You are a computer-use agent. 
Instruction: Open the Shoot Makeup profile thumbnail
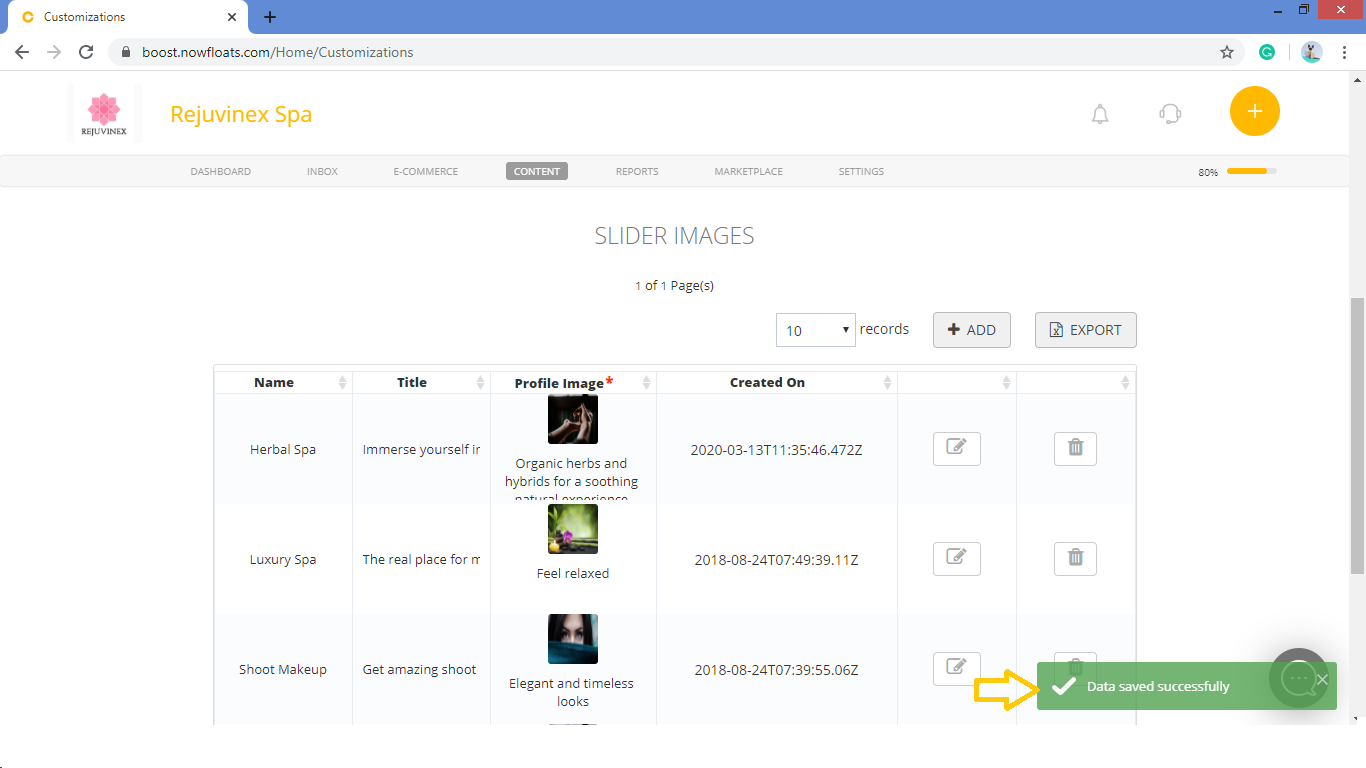[x=573, y=639]
